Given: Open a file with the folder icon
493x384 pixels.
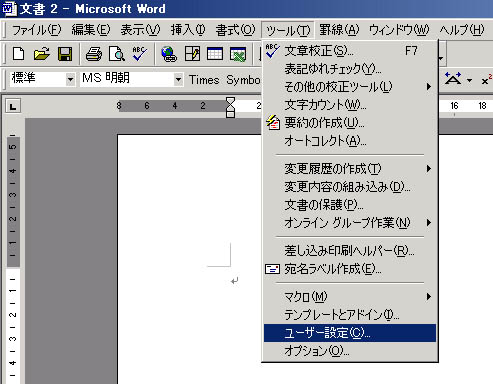Looking at the screenshot, I should [x=42, y=54].
